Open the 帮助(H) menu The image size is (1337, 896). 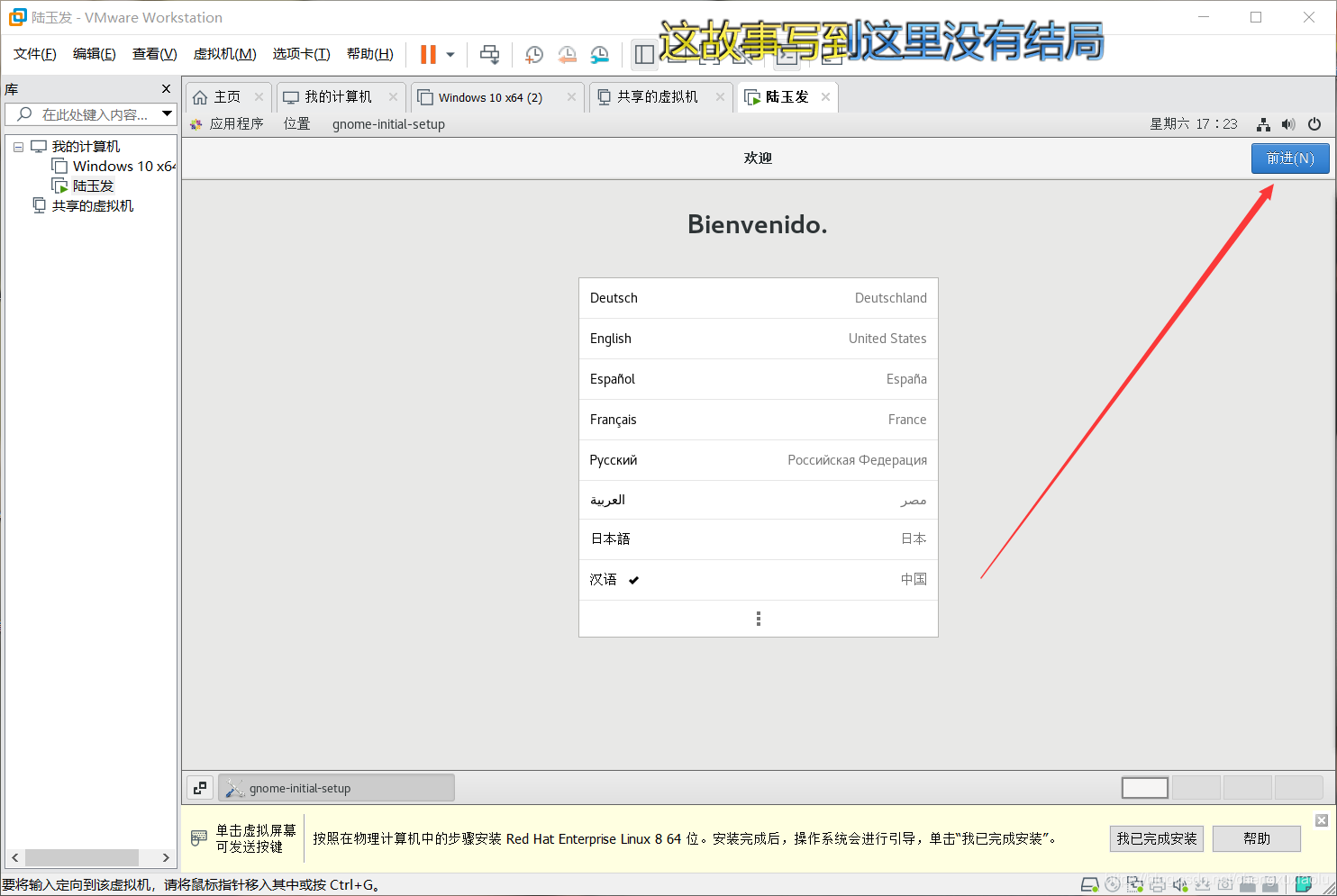pyautogui.click(x=370, y=54)
